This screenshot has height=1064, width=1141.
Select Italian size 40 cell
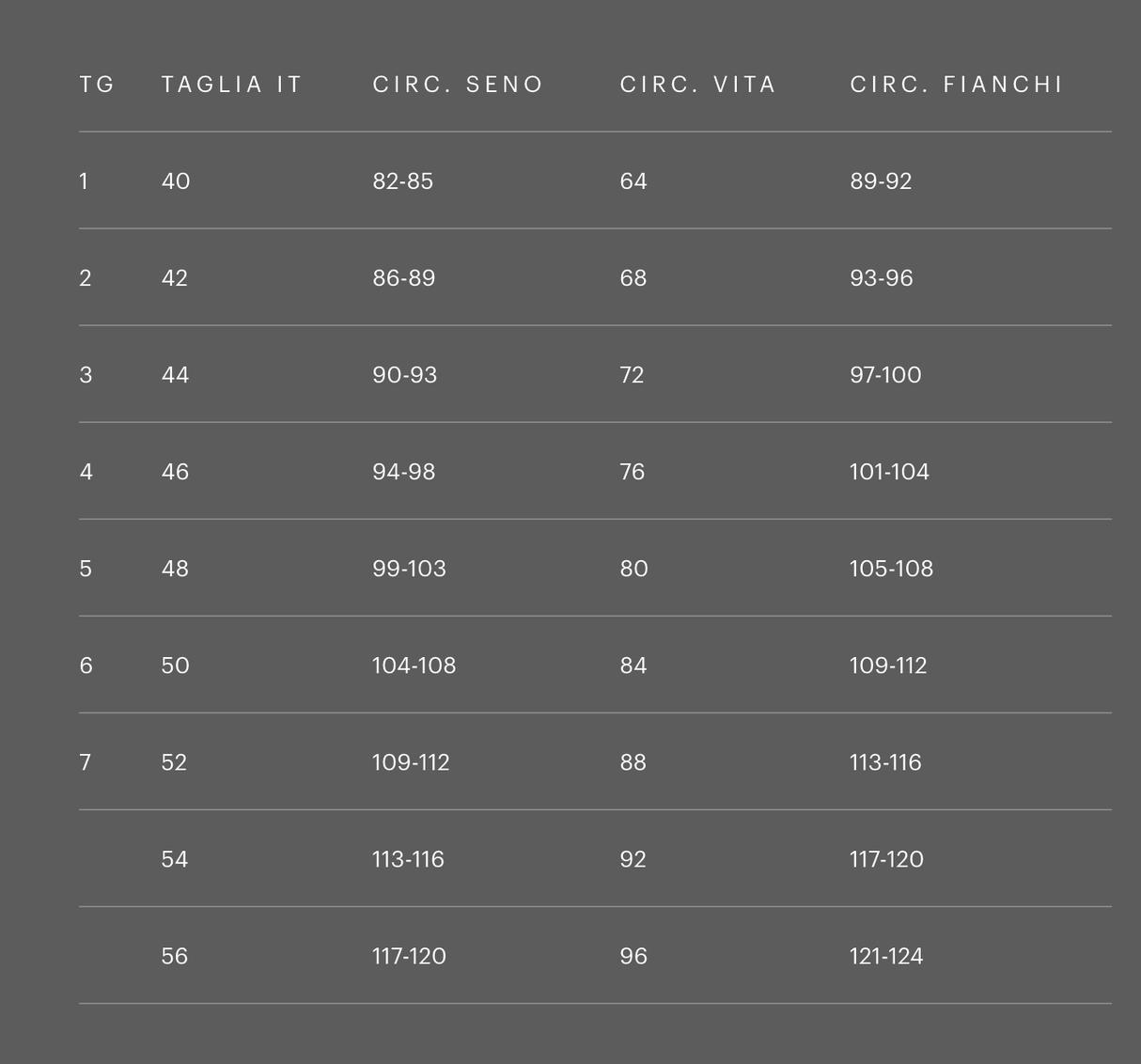tap(176, 181)
